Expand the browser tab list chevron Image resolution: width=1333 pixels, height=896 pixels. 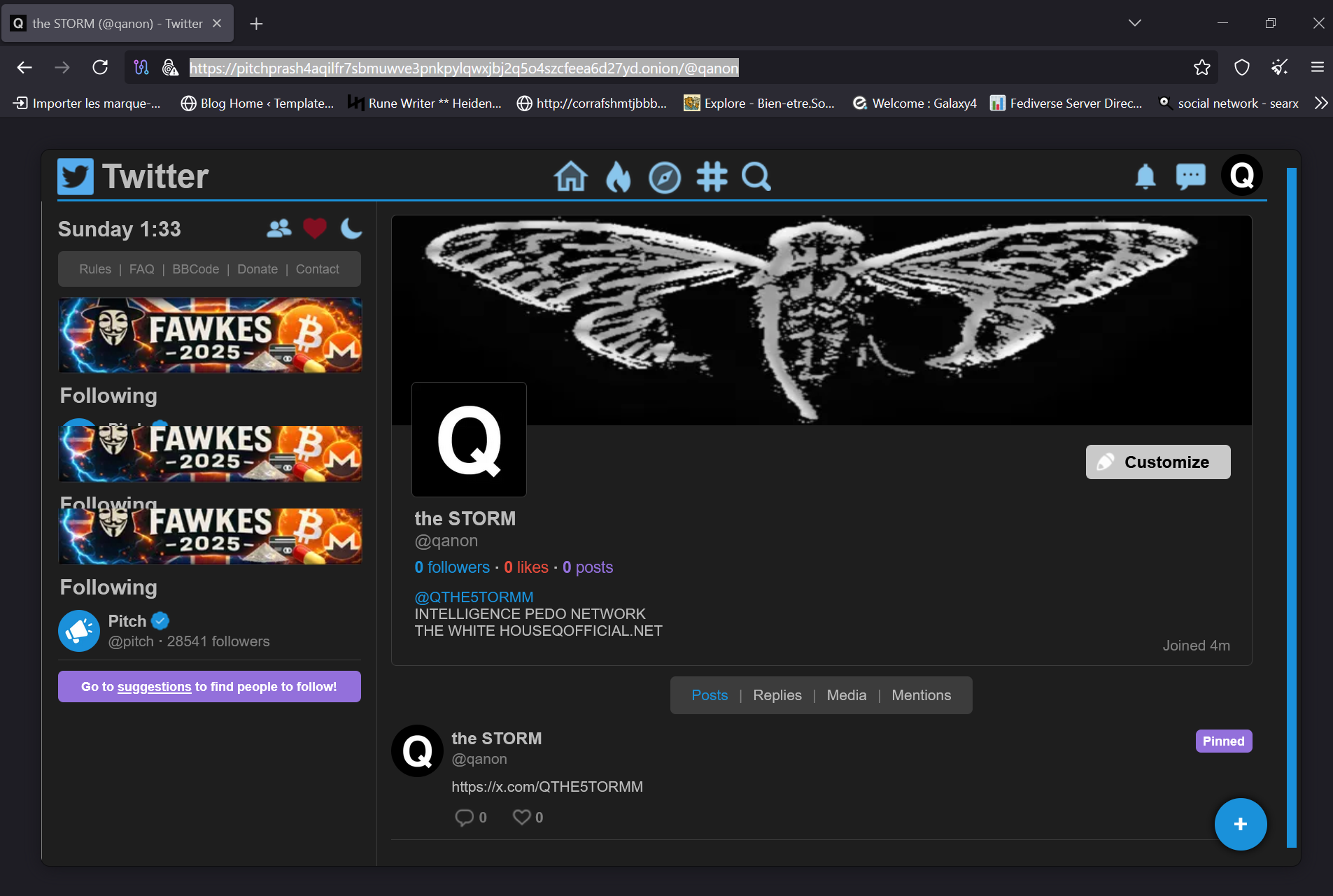coord(1134,23)
